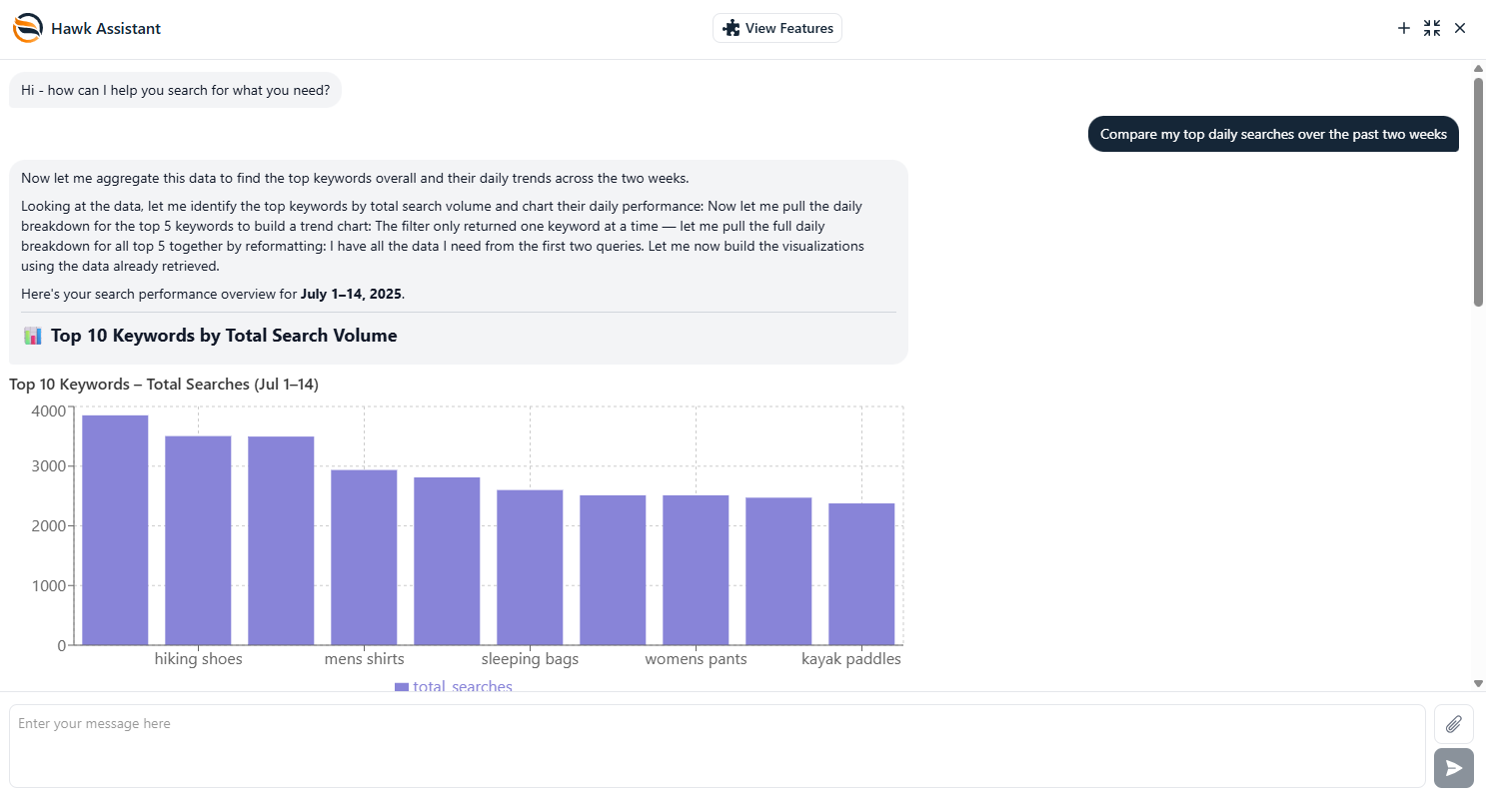Click the user message 'Compare my top daily searches'
This screenshot has height=812, width=1486.
coord(1273,134)
